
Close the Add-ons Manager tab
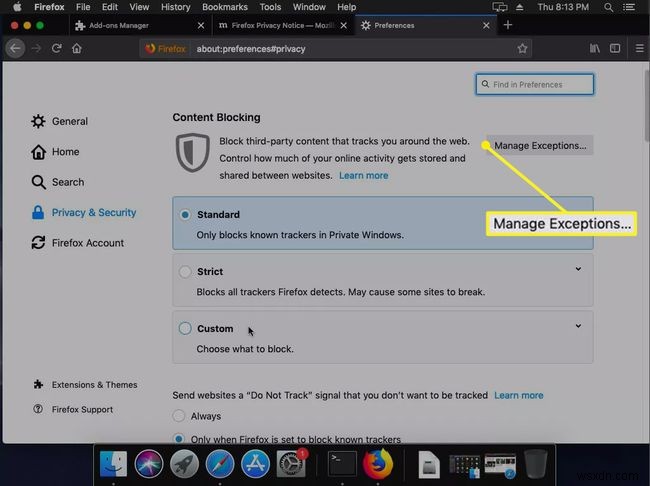click(201, 25)
